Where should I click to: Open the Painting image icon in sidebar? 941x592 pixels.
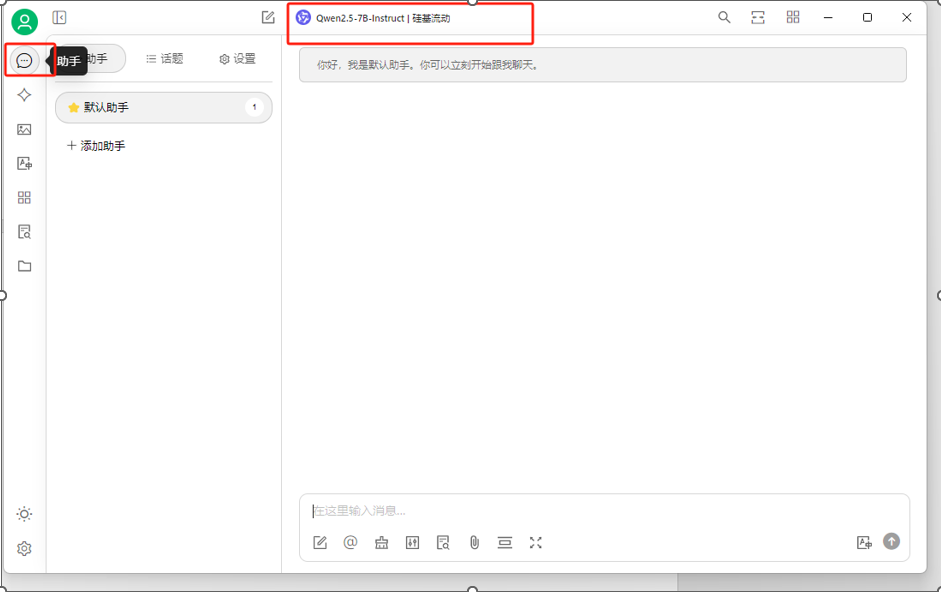point(24,129)
